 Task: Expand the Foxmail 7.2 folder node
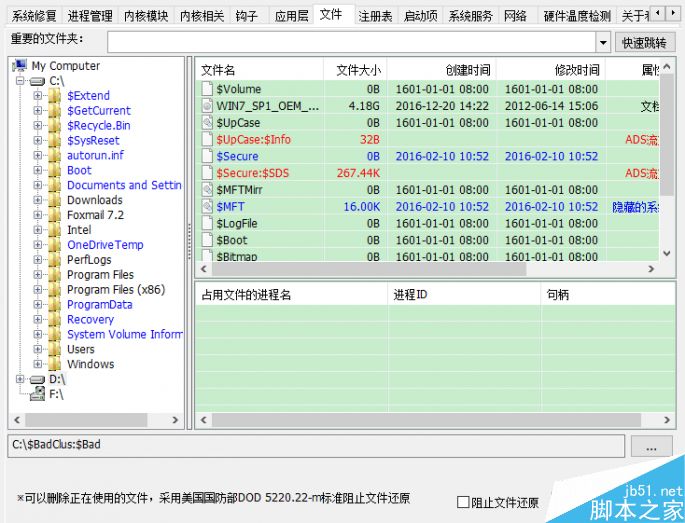pos(38,215)
